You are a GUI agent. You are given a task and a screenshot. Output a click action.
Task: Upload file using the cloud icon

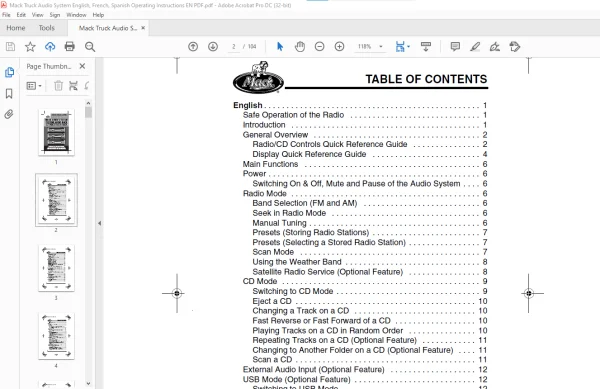(x=50, y=47)
